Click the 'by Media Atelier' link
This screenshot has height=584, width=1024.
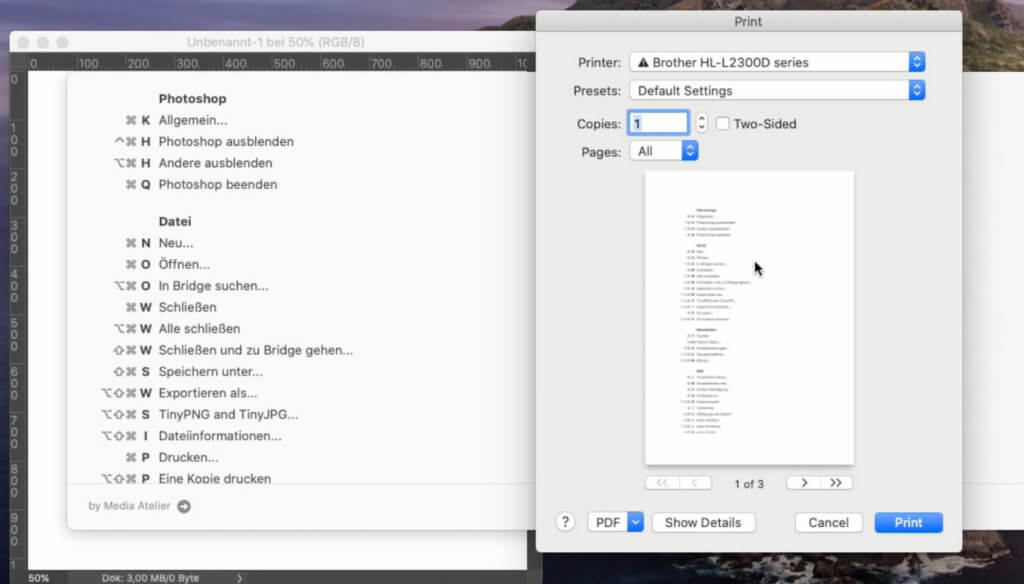pos(129,506)
